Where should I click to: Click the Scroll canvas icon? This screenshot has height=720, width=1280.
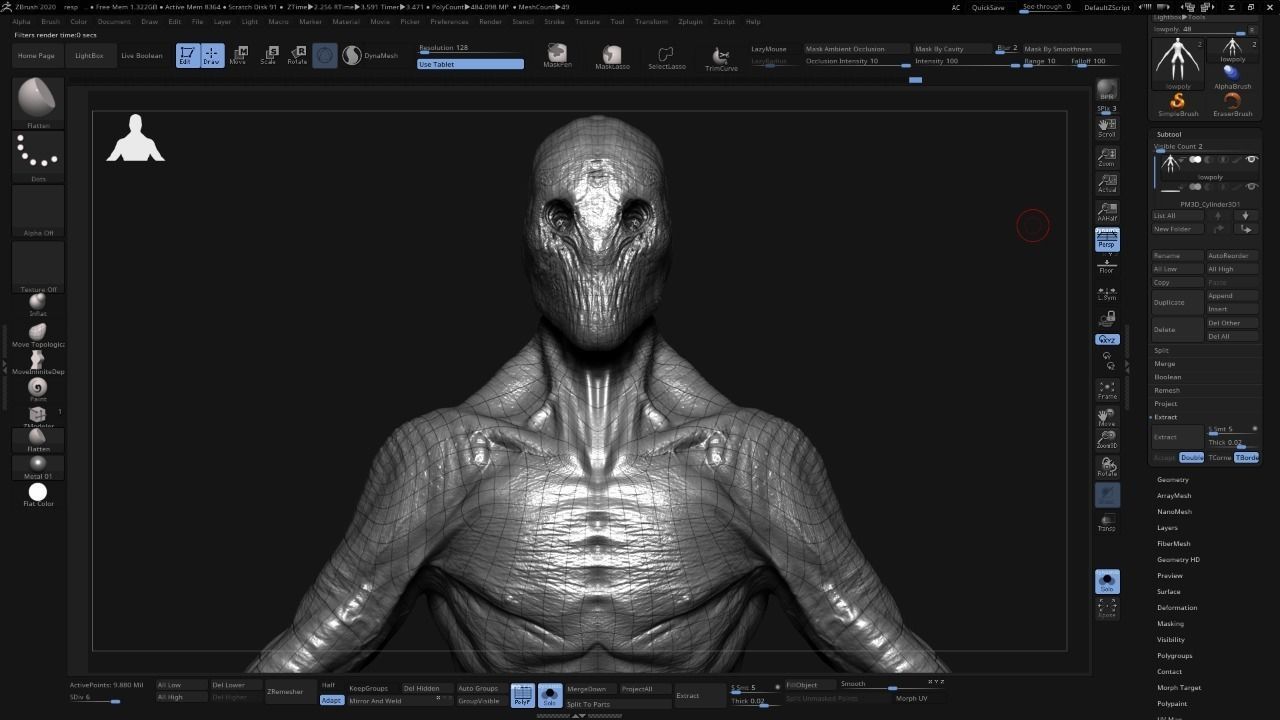1106,127
